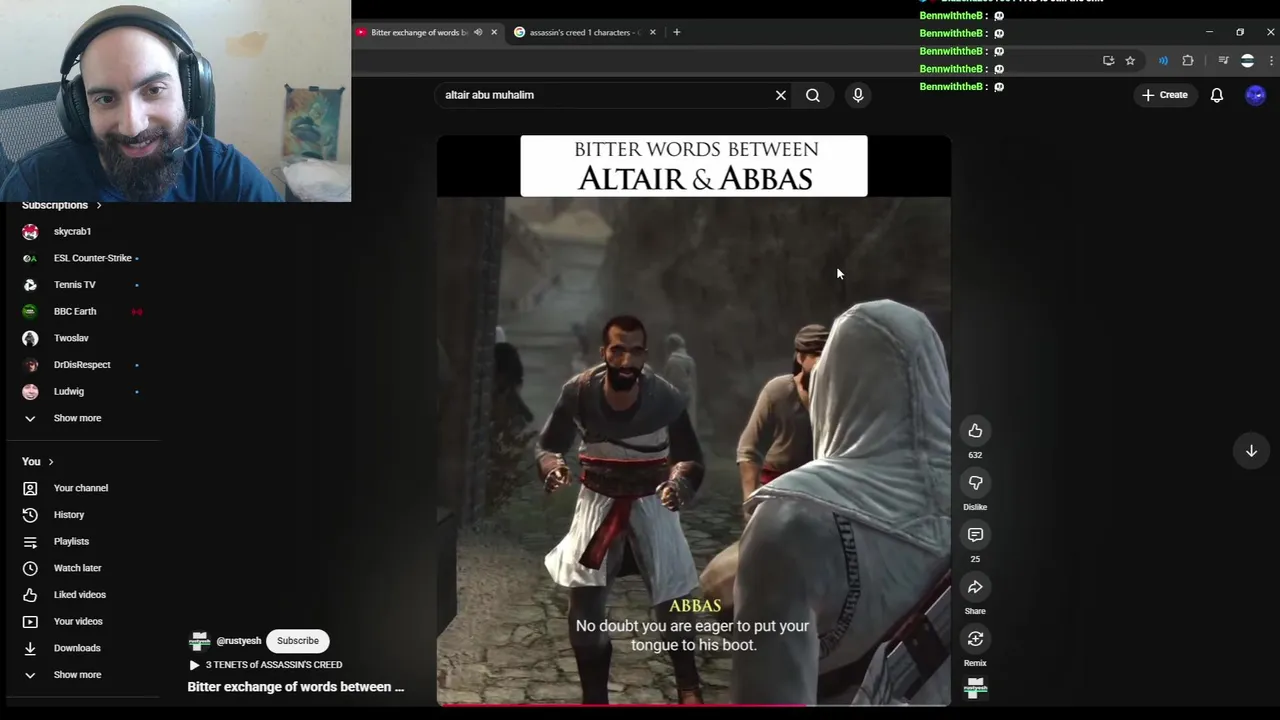This screenshot has height=720, width=1280.
Task: Expand Show more under Downloads
Action: (82, 675)
